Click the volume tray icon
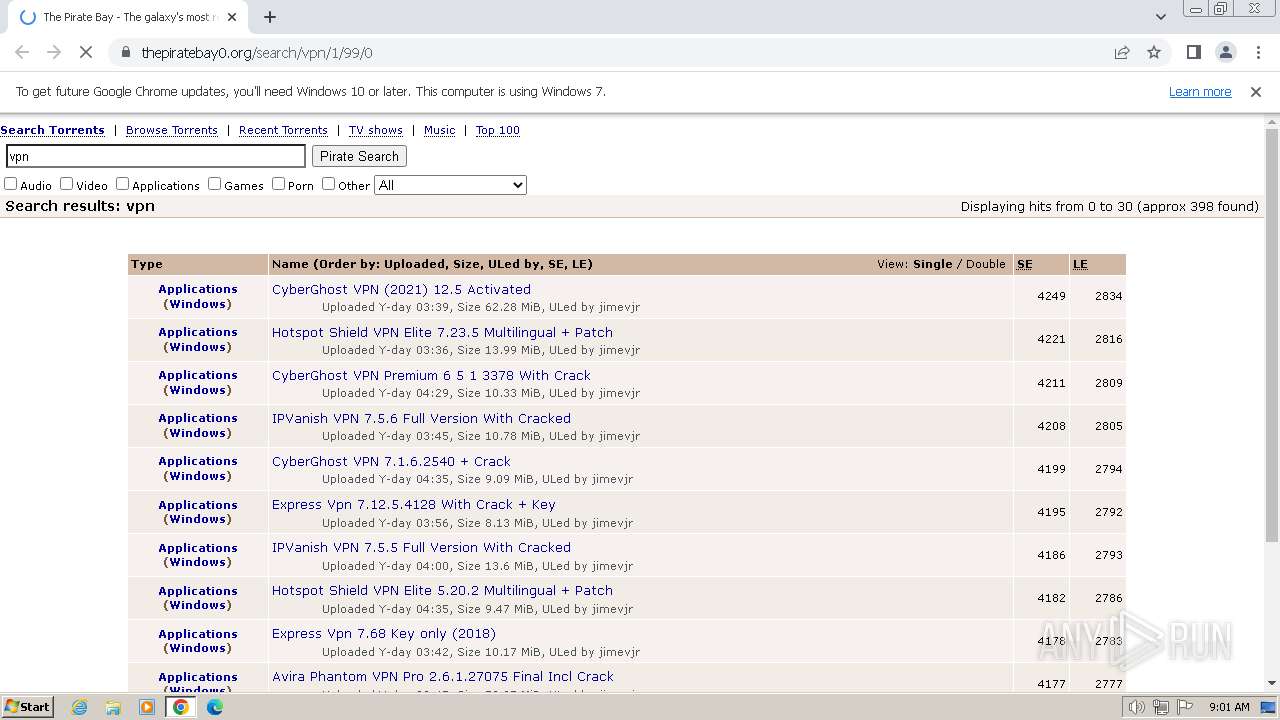Screen dimensions: 1280x720 pyautogui.click(x=1136, y=707)
